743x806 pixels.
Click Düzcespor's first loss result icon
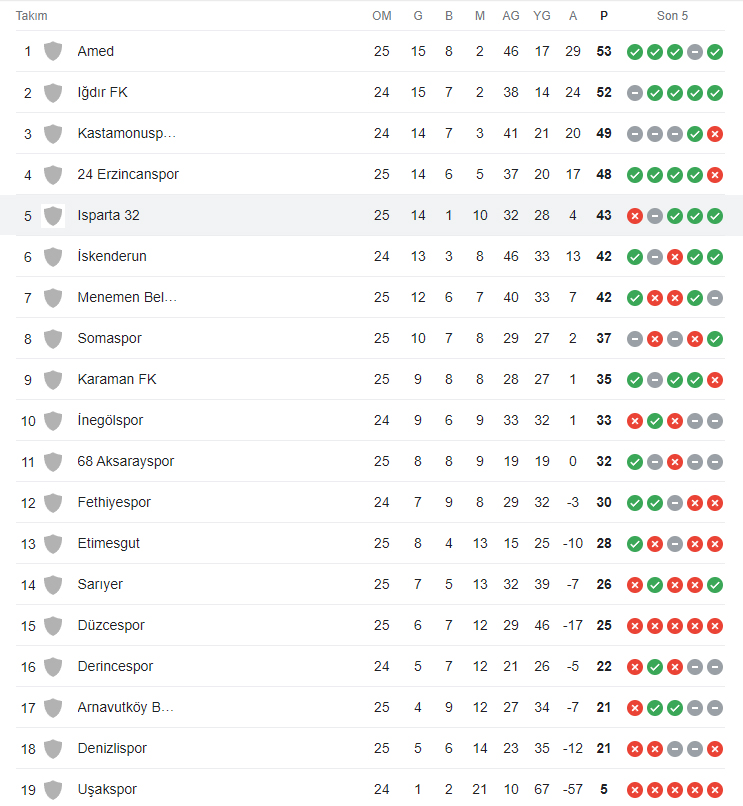point(635,626)
